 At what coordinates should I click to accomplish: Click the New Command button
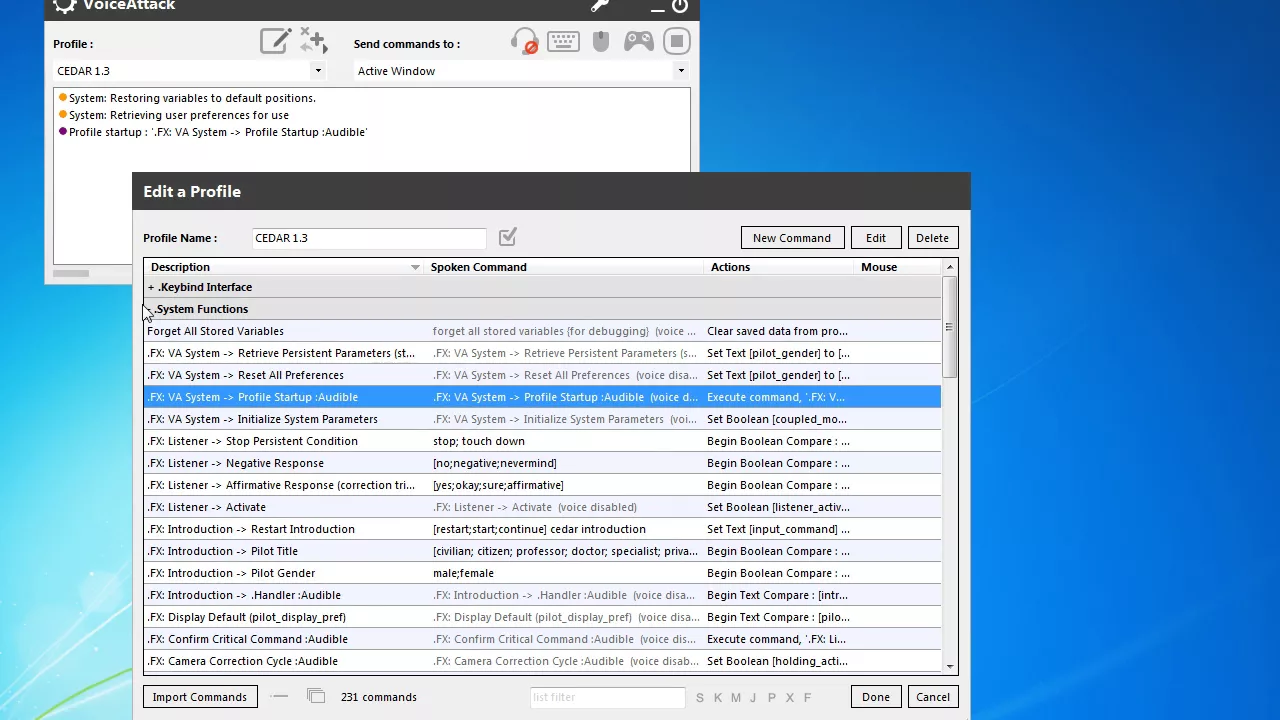point(792,238)
